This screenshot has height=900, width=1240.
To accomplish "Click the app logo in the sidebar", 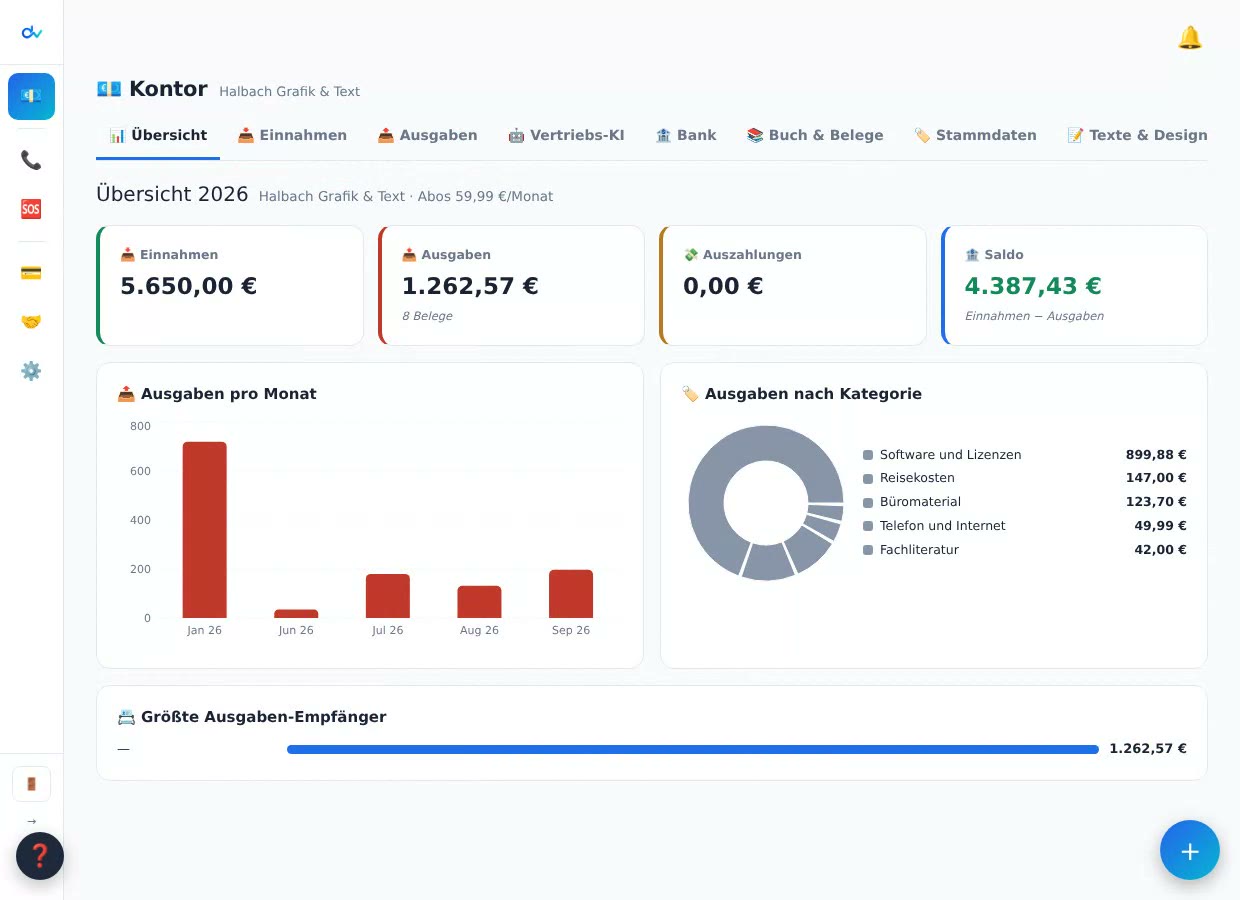I will 31,32.
